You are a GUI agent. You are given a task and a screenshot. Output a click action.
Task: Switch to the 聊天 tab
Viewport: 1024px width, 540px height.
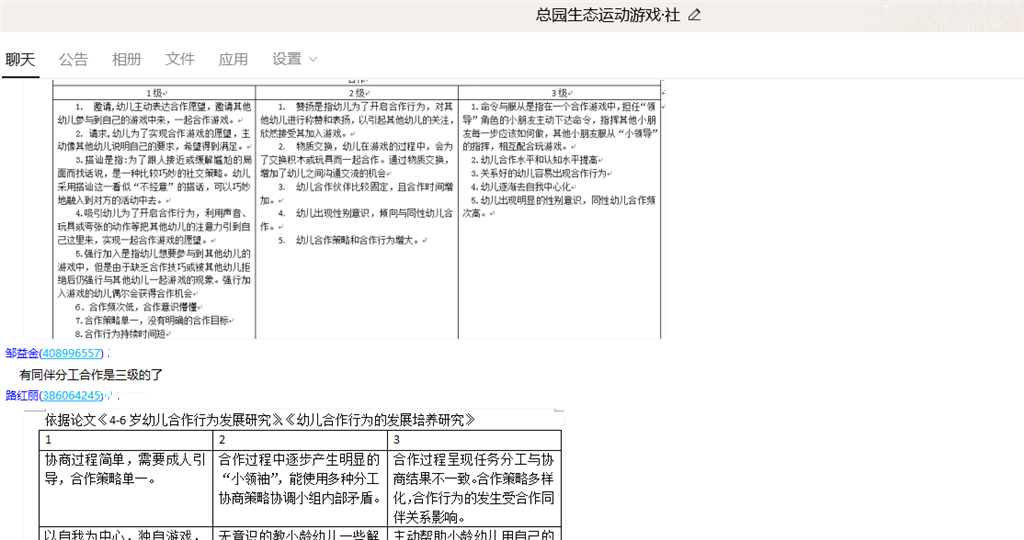click(20, 59)
